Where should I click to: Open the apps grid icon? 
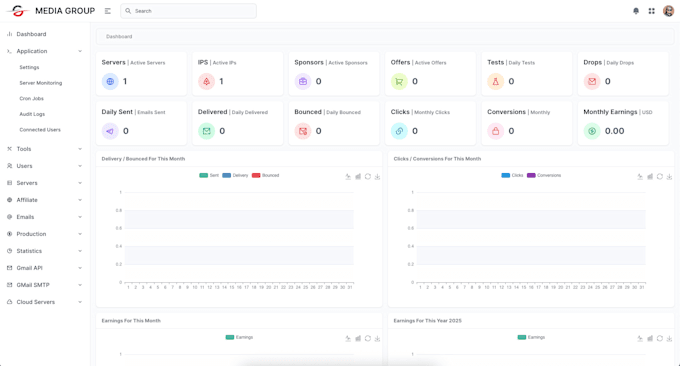651,11
